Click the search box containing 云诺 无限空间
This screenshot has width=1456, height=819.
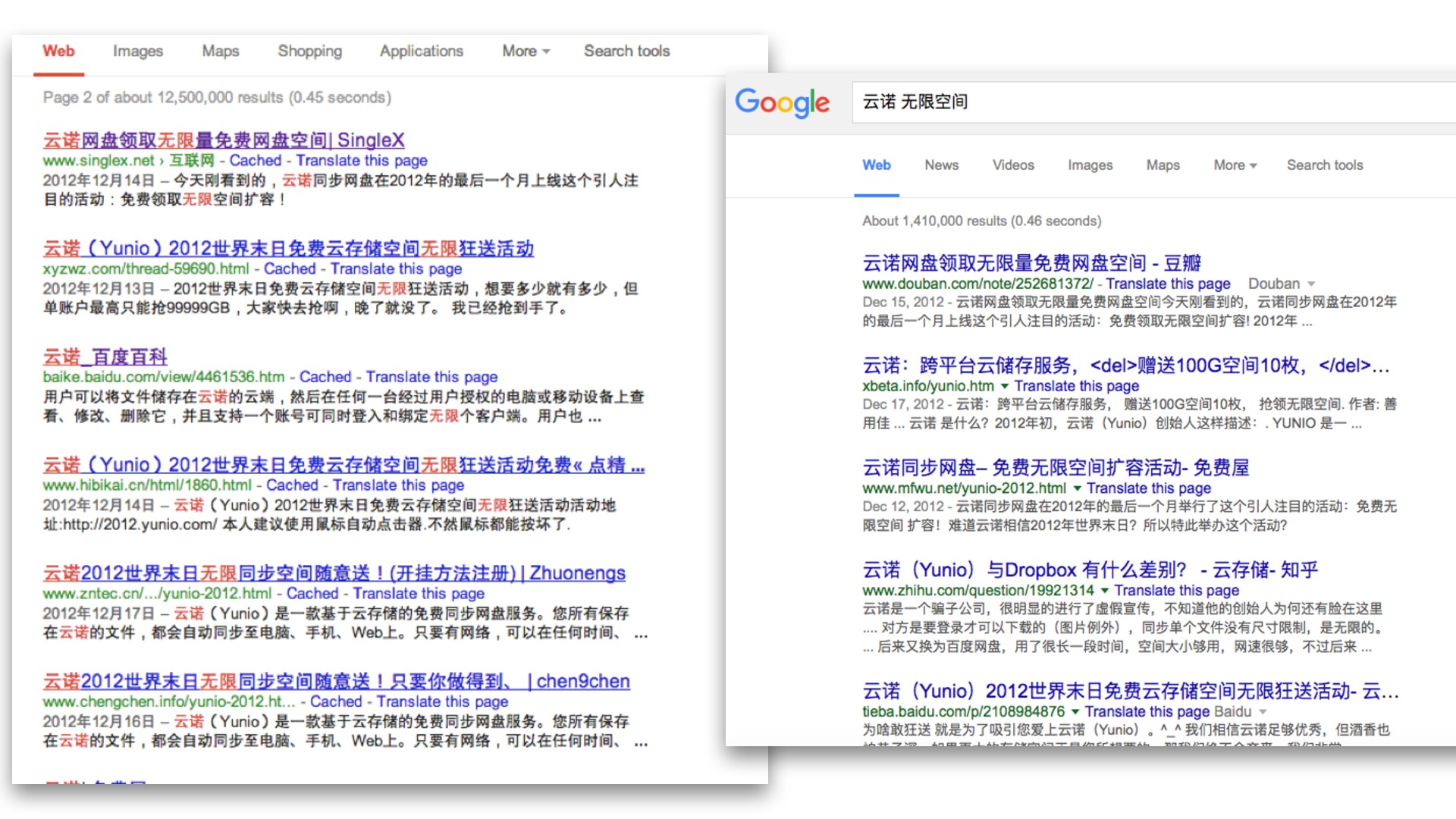click(x=1154, y=102)
